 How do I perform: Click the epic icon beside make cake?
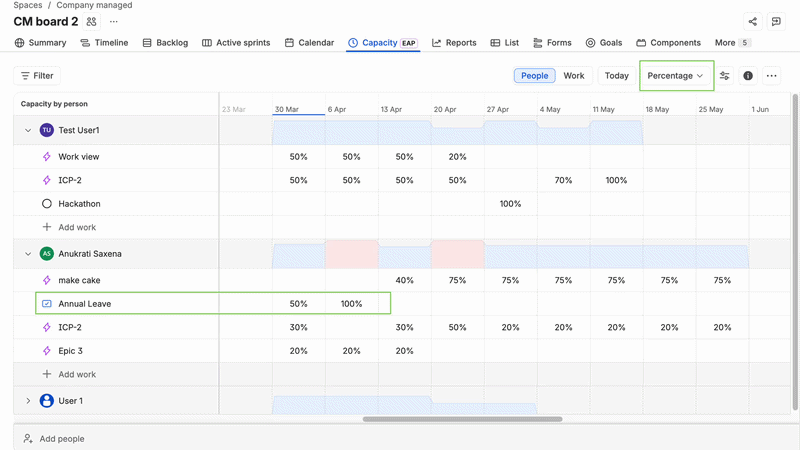tap(46, 280)
